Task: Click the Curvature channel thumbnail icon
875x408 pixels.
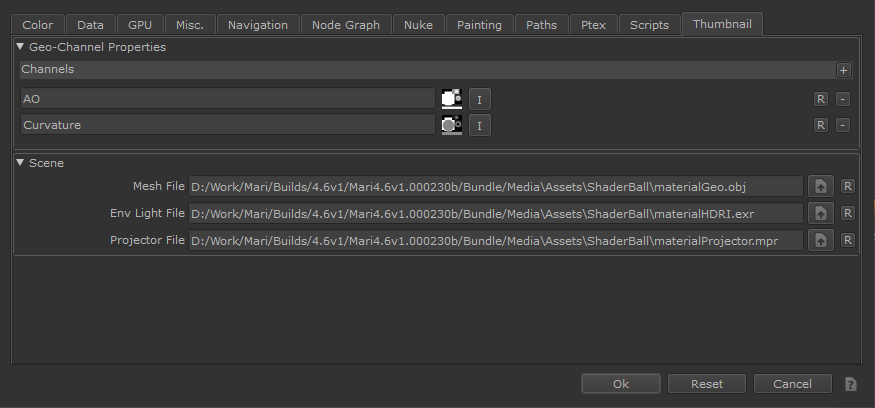Action: 451,125
